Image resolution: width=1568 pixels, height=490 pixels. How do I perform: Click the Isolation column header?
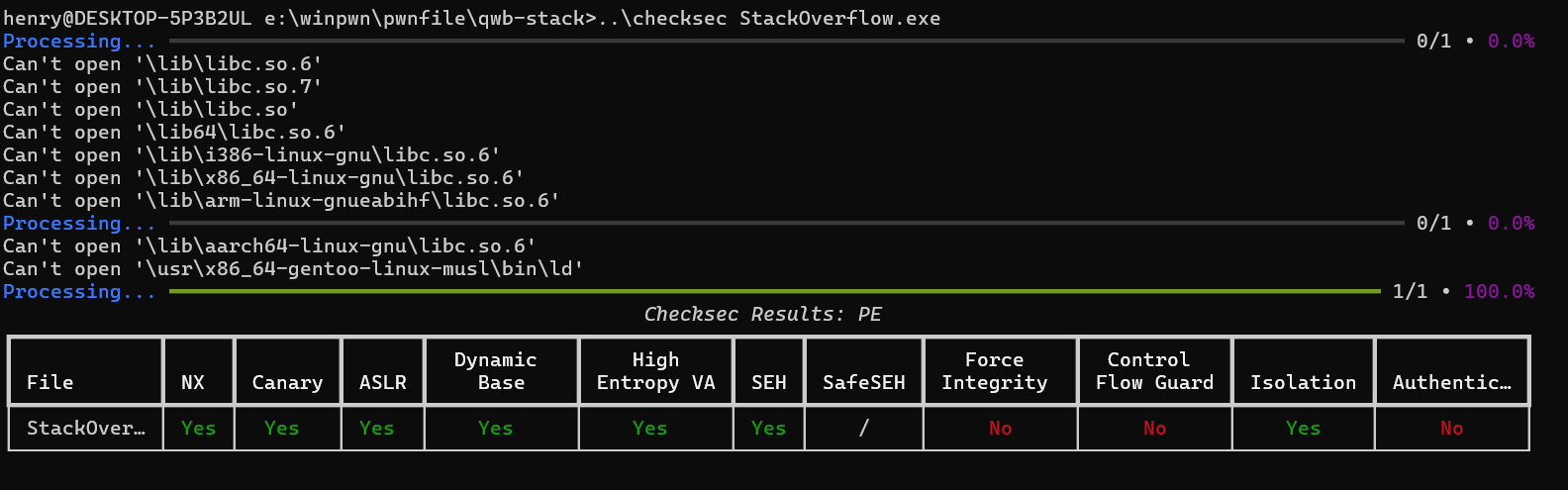(1303, 382)
